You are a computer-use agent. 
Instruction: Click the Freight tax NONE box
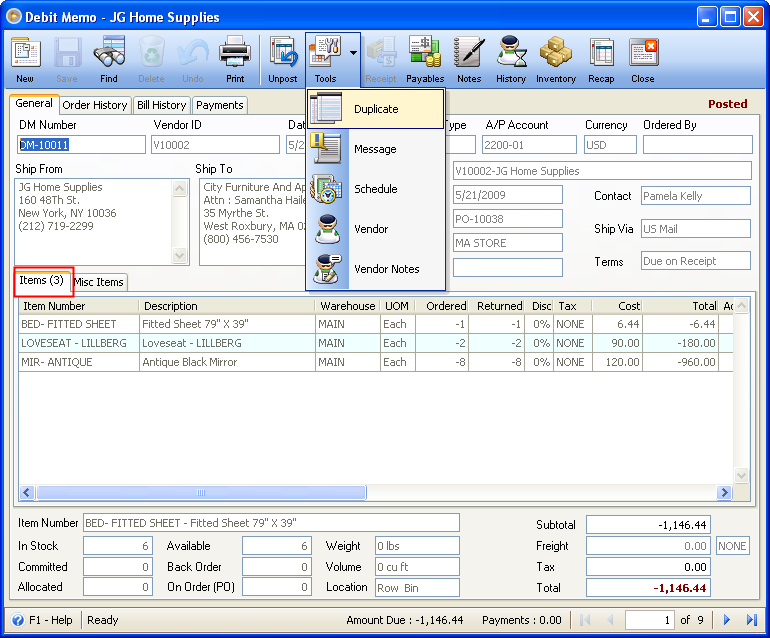tap(732, 546)
